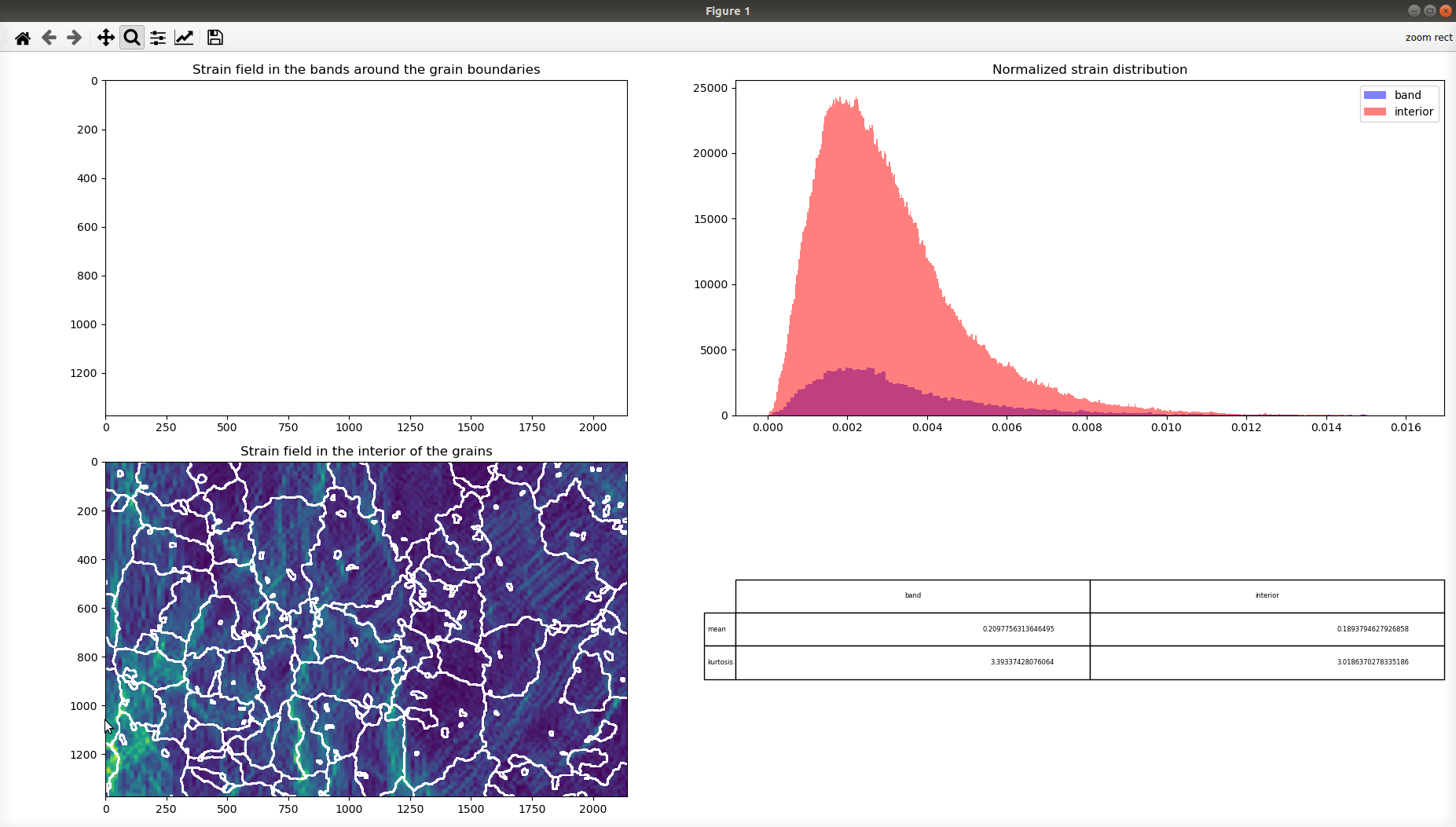Click the interior kurtosis value 3.0186370278335186
1456x827 pixels.
(1372, 662)
